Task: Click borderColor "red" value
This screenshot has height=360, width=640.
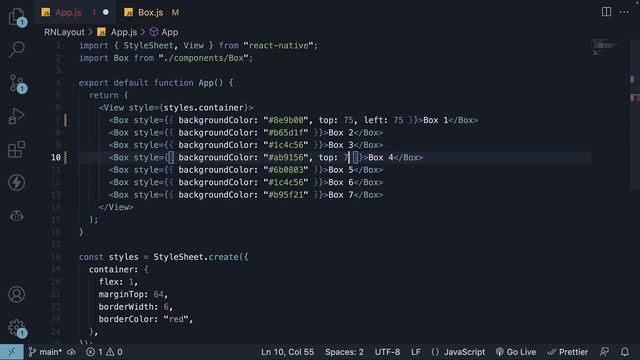Action: [176, 319]
